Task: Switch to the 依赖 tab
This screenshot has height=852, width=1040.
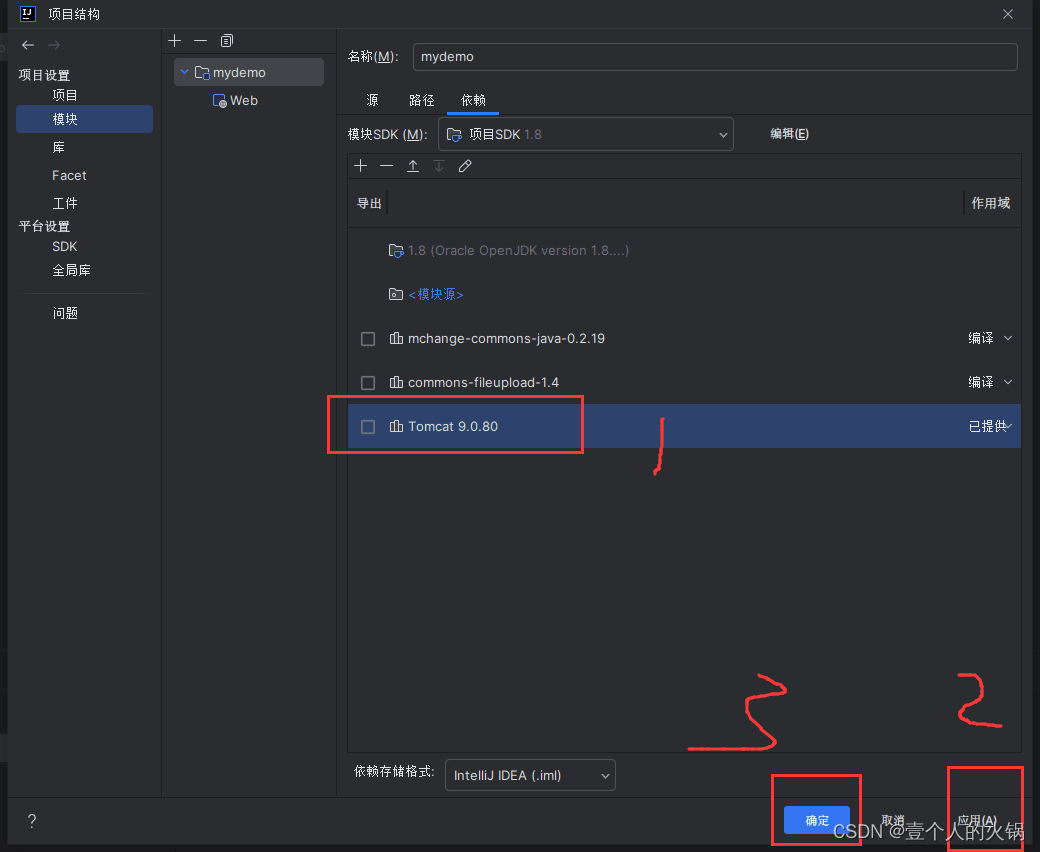Action: pyautogui.click(x=474, y=100)
